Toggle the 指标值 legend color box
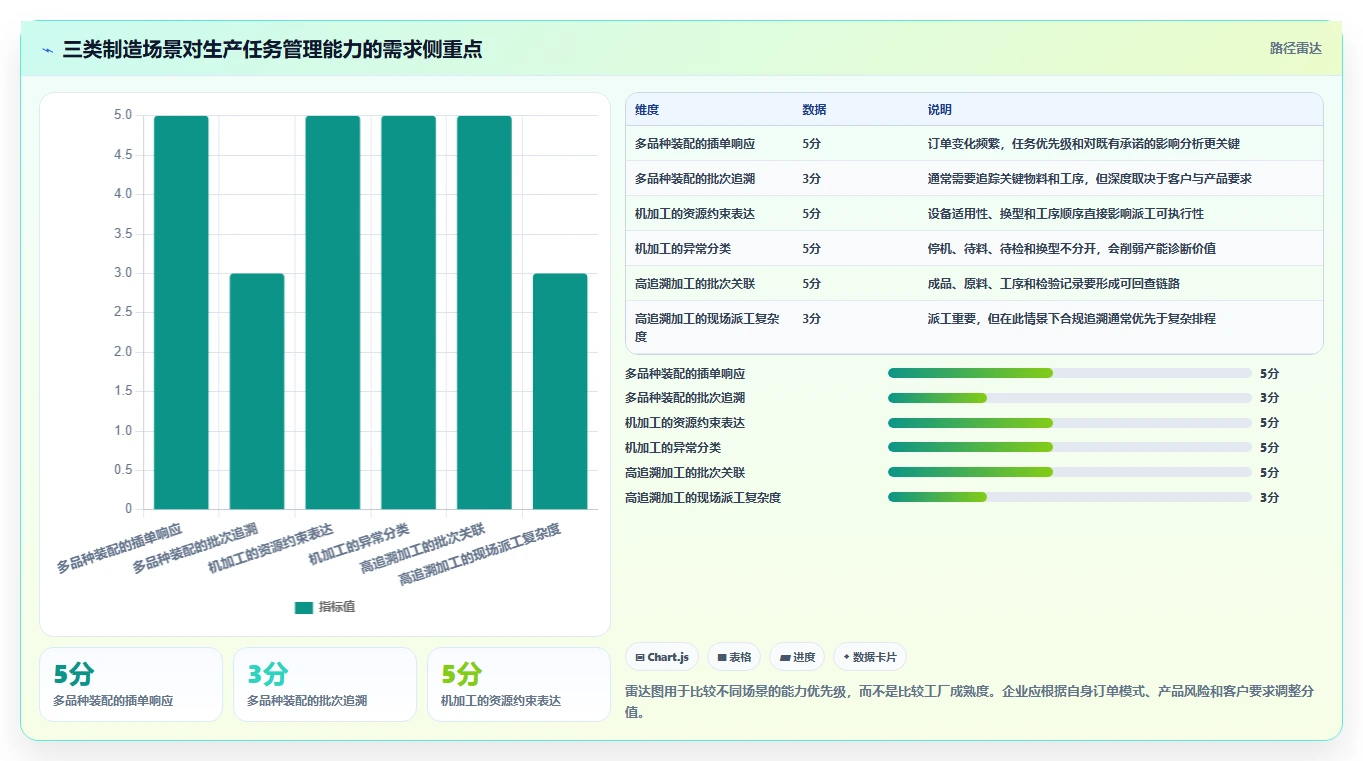1363x761 pixels. pyautogui.click(x=304, y=608)
